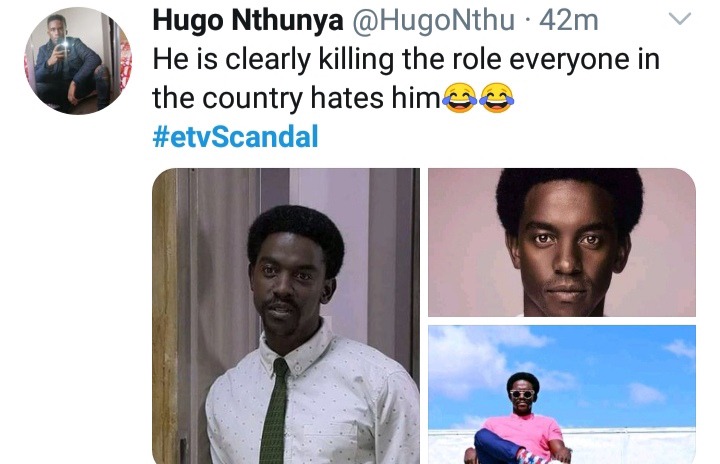Visit the @HugoNthu handle
The image size is (720, 464).
coord(433,21)
